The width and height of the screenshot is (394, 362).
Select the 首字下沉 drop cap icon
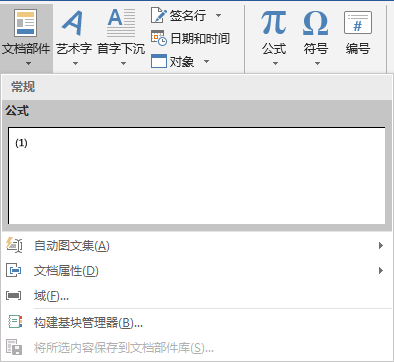(121, 23)
